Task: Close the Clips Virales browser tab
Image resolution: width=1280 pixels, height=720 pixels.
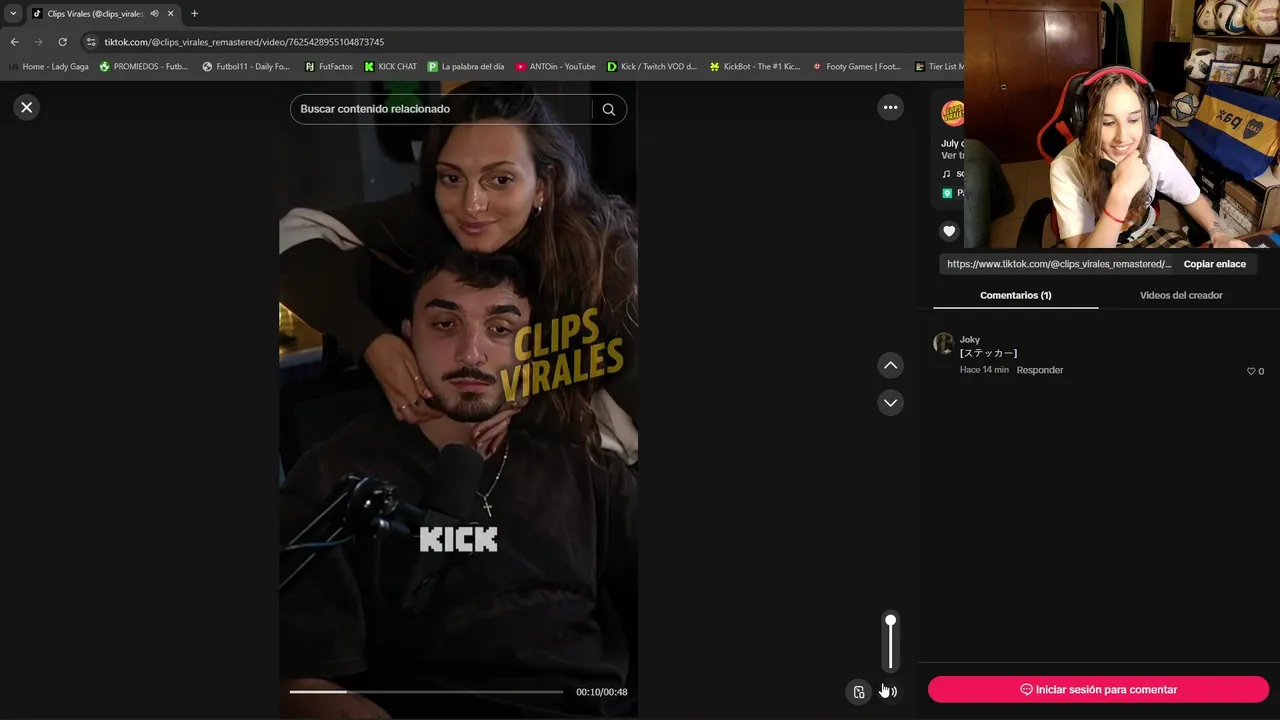Action: pos(171,14)
